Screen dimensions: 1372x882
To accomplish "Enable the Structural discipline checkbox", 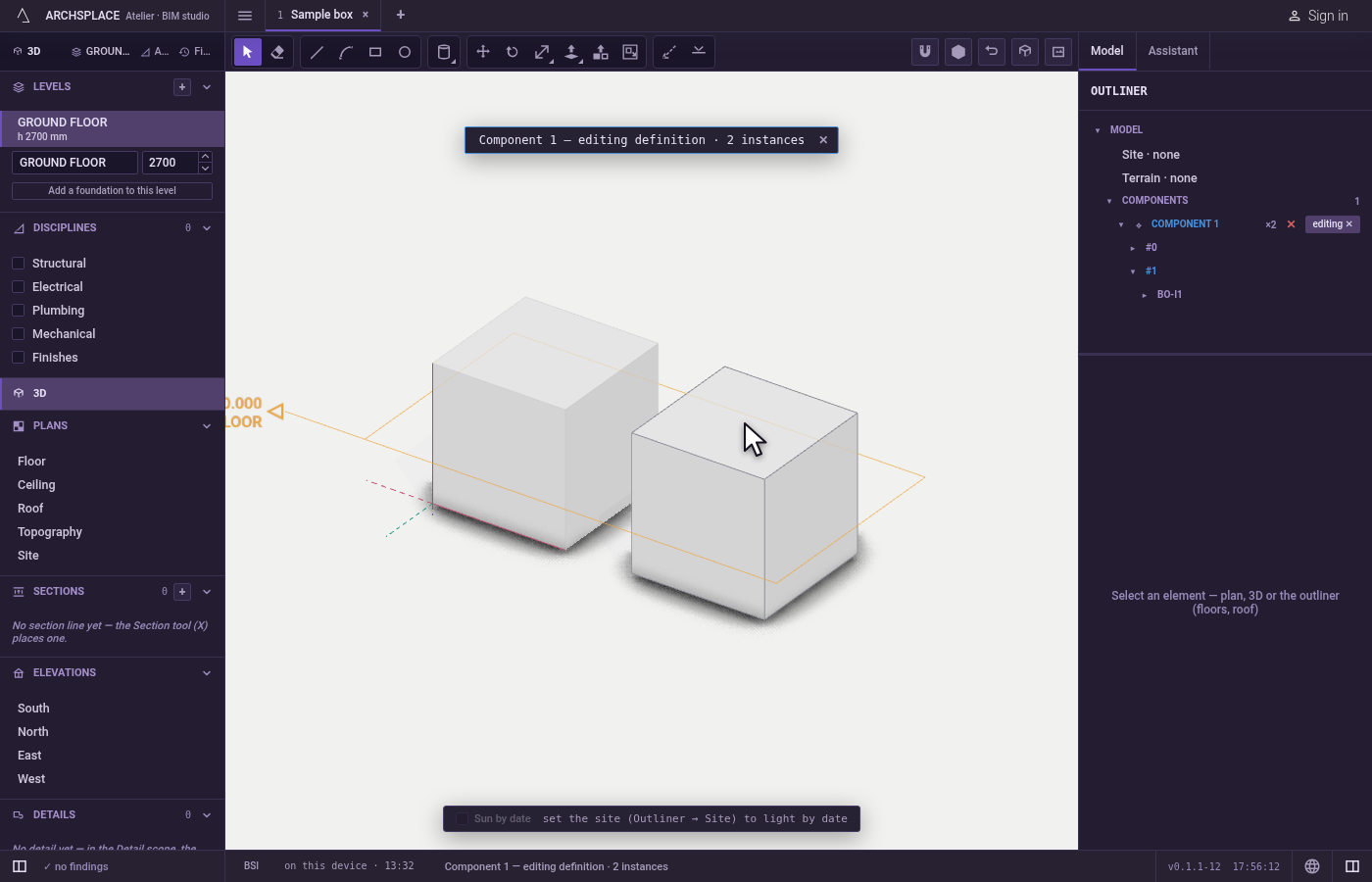I will 18,264.
